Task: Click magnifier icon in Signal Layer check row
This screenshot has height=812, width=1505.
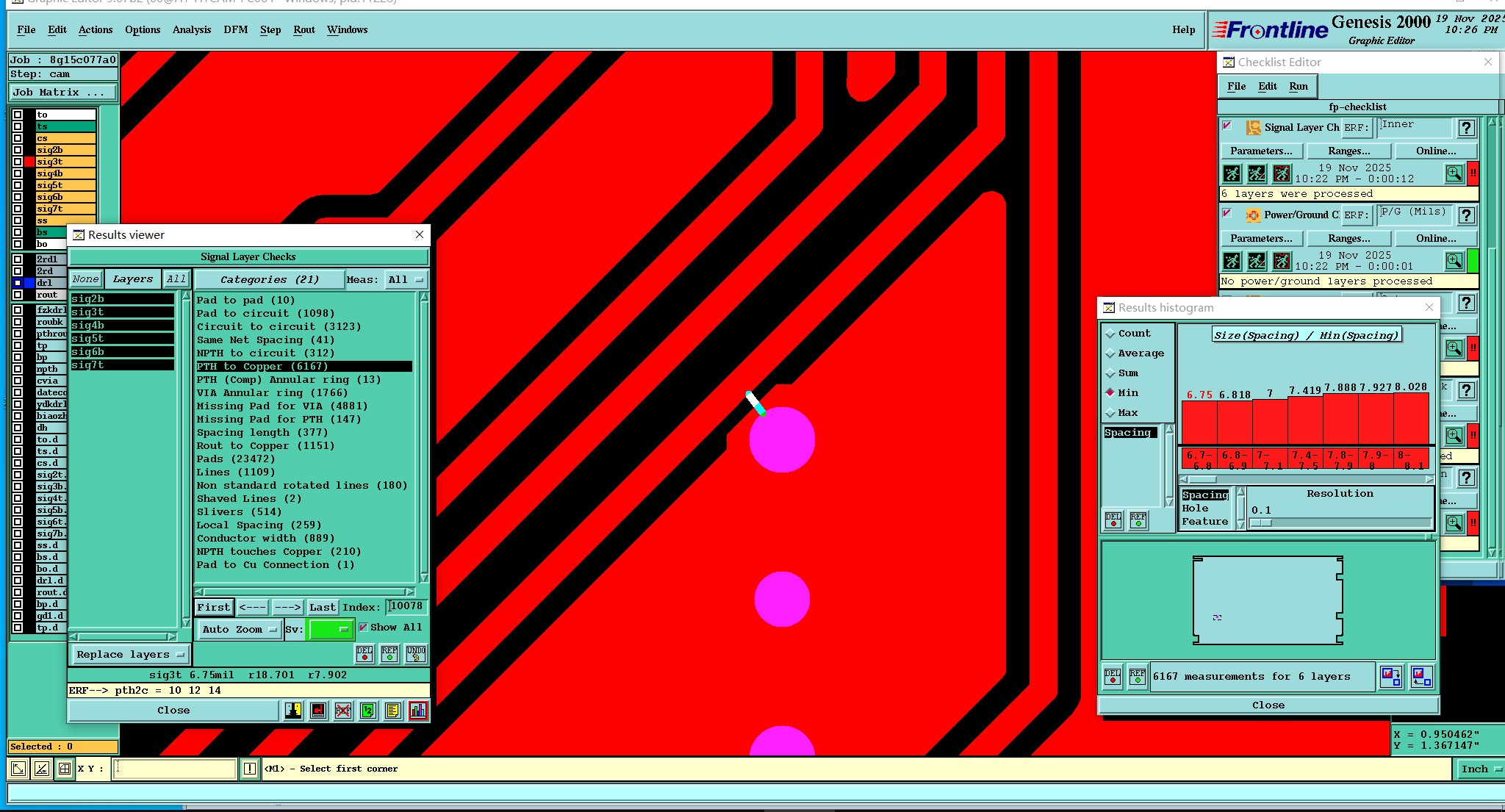Action: [x=1454, y=174]
